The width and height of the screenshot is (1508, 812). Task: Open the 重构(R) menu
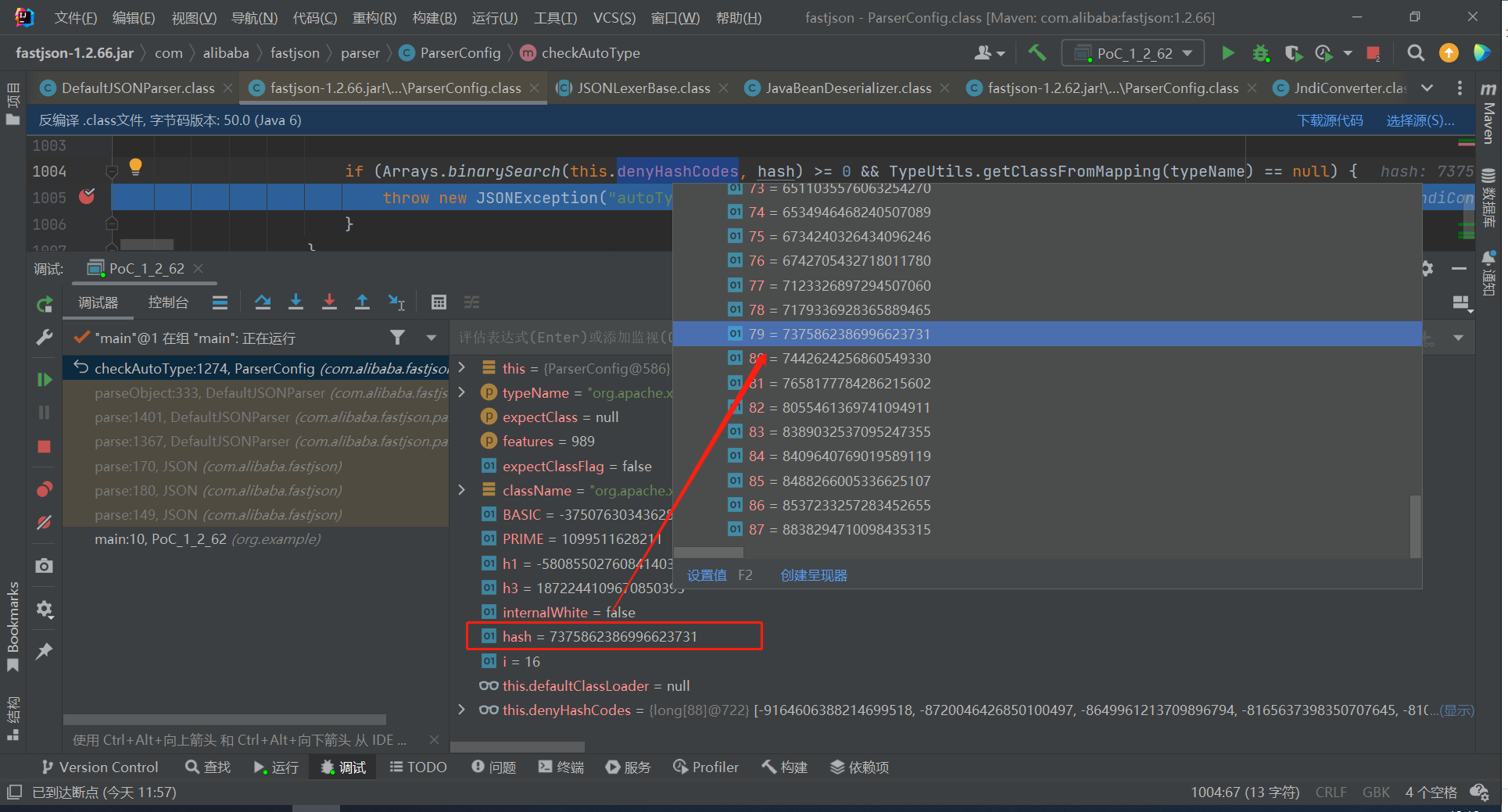374,17
